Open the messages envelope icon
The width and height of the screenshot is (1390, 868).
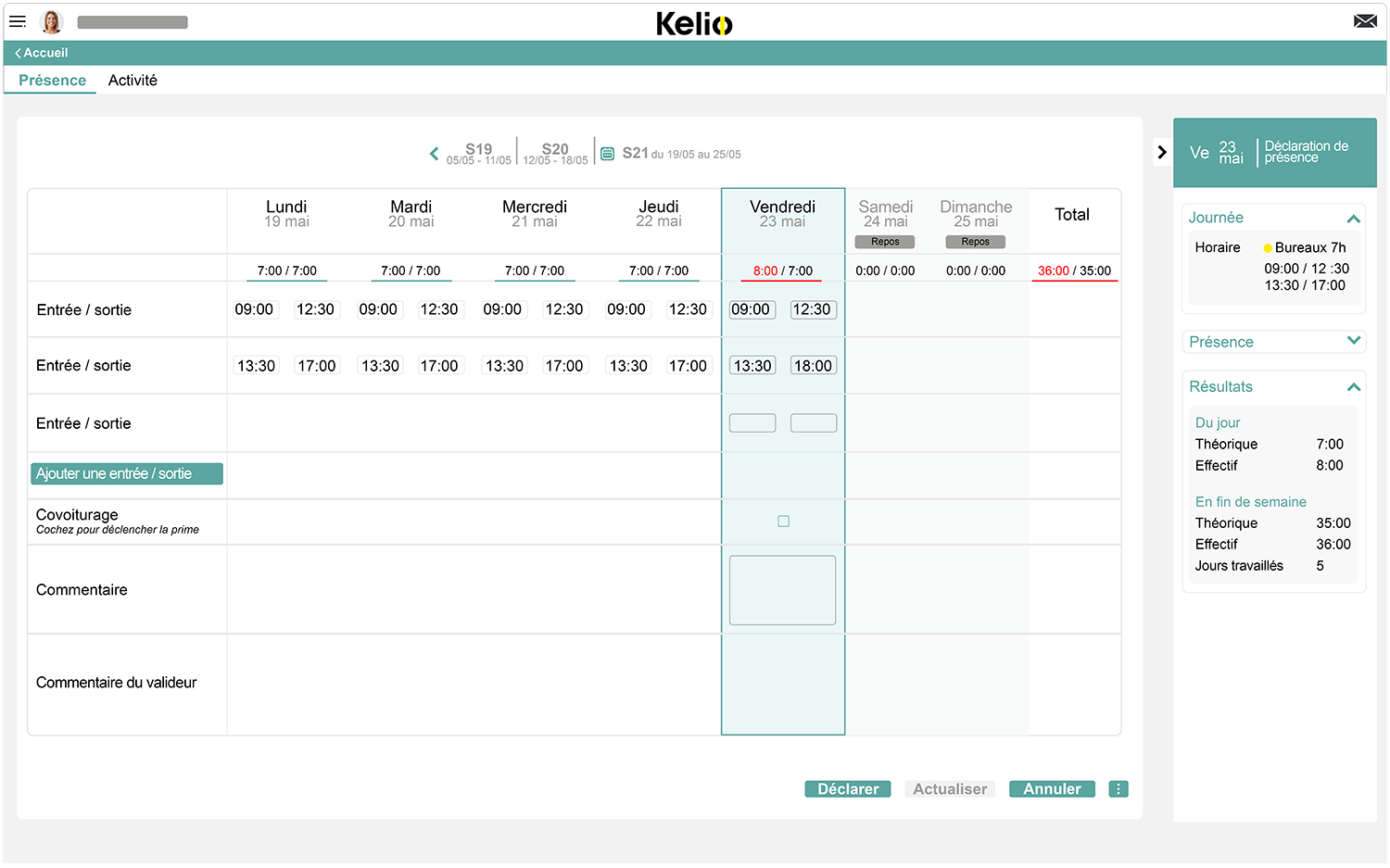tap(1365, 19)
